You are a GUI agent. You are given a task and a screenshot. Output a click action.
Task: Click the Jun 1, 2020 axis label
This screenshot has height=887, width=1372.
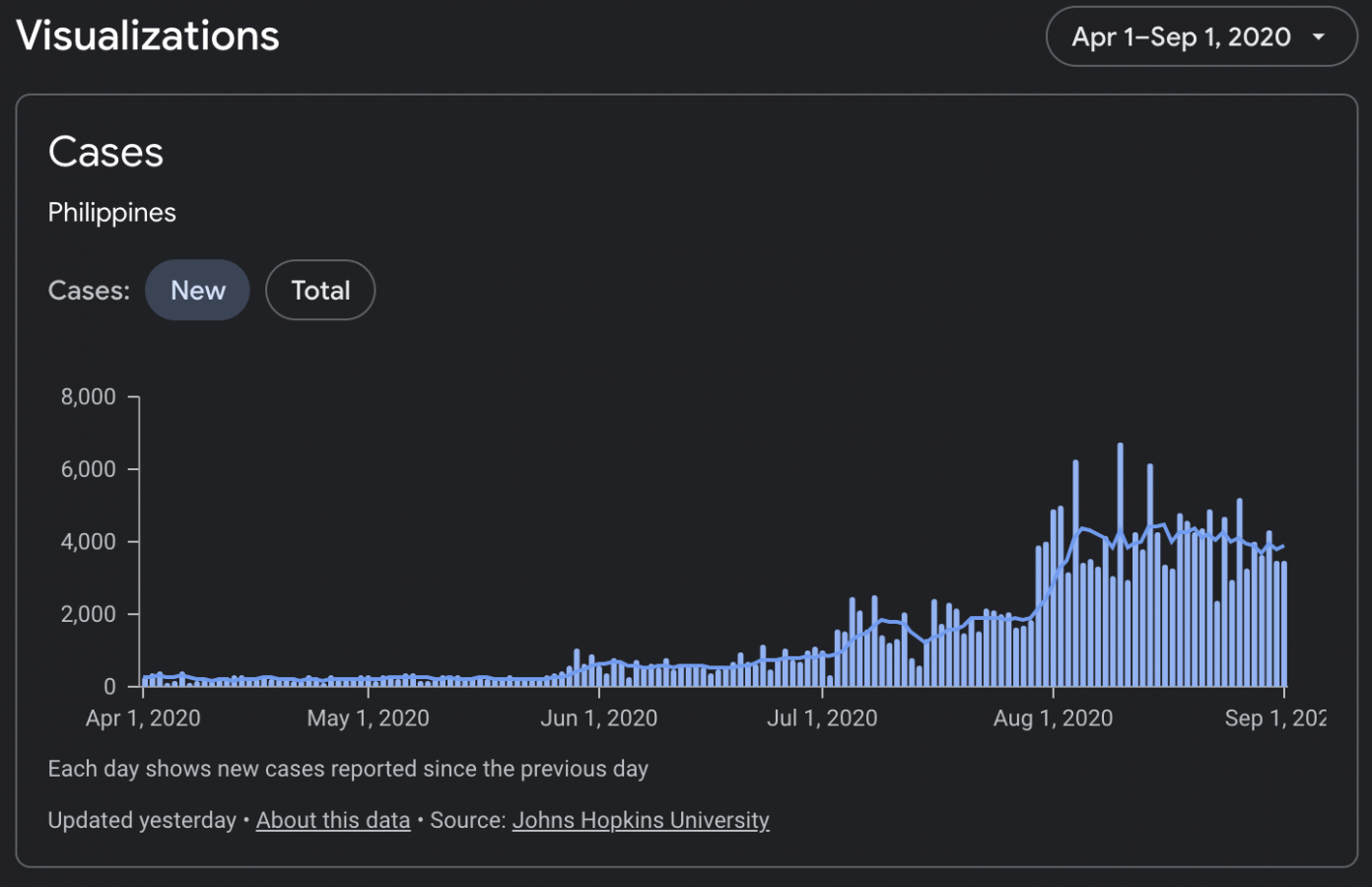point(598,718)
